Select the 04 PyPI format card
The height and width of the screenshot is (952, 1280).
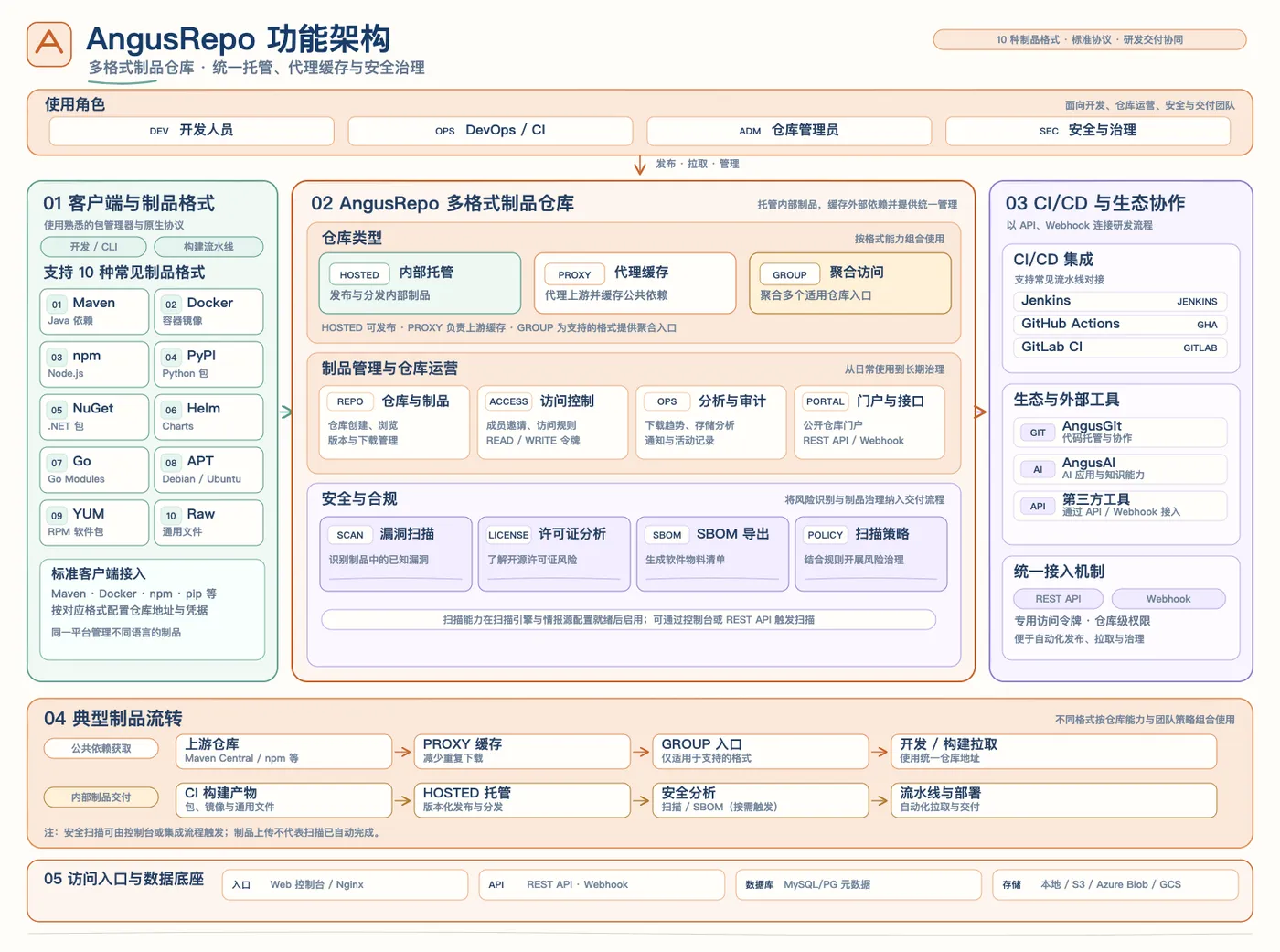click(x=208, y=364)
